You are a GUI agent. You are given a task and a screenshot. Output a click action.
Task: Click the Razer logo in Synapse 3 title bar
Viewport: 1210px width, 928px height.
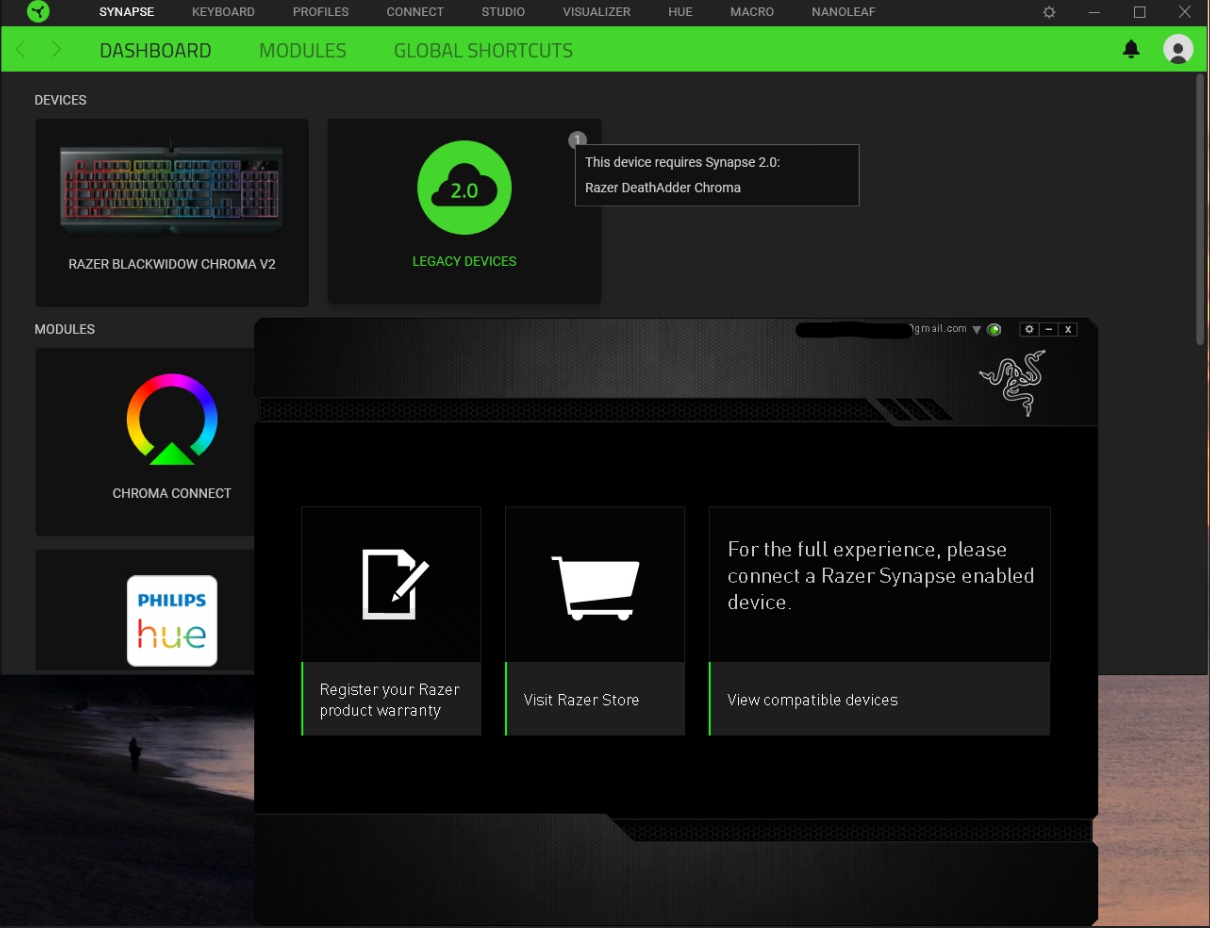38,12
